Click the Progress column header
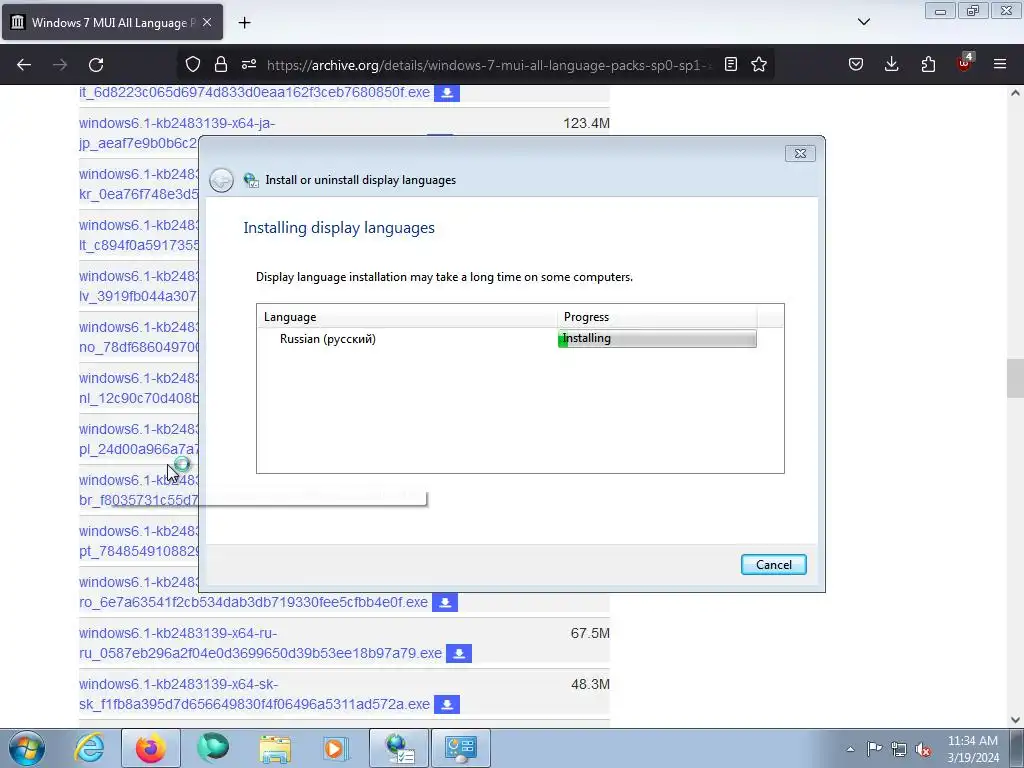The width and height of the screenshot is (1024, 768). (x=657, y=317)
